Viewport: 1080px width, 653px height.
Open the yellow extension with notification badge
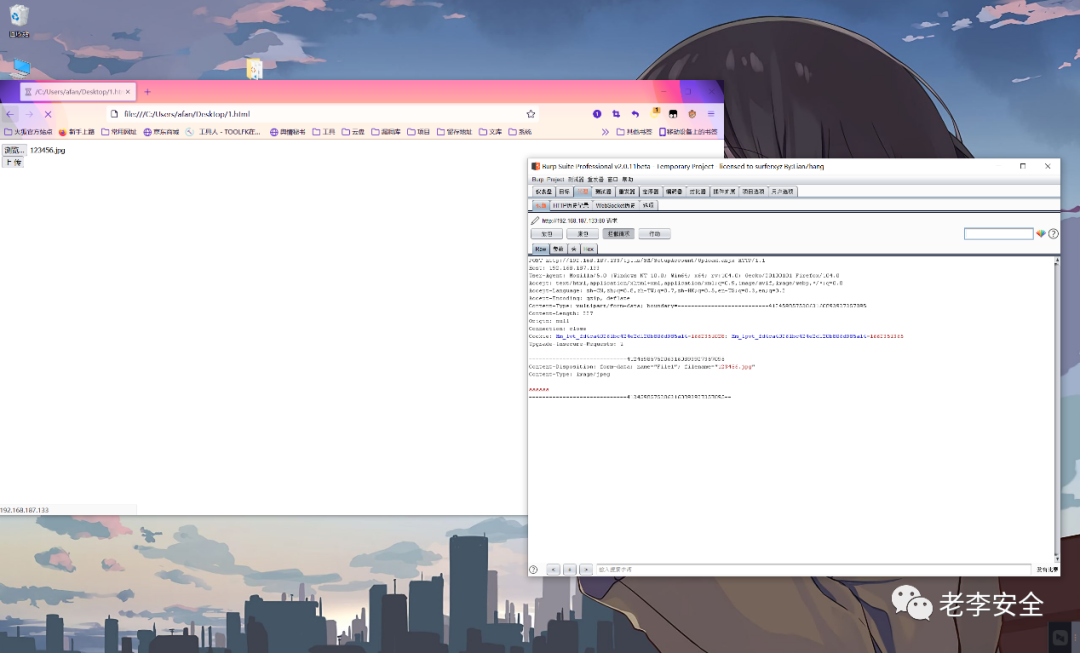(654, 113)
